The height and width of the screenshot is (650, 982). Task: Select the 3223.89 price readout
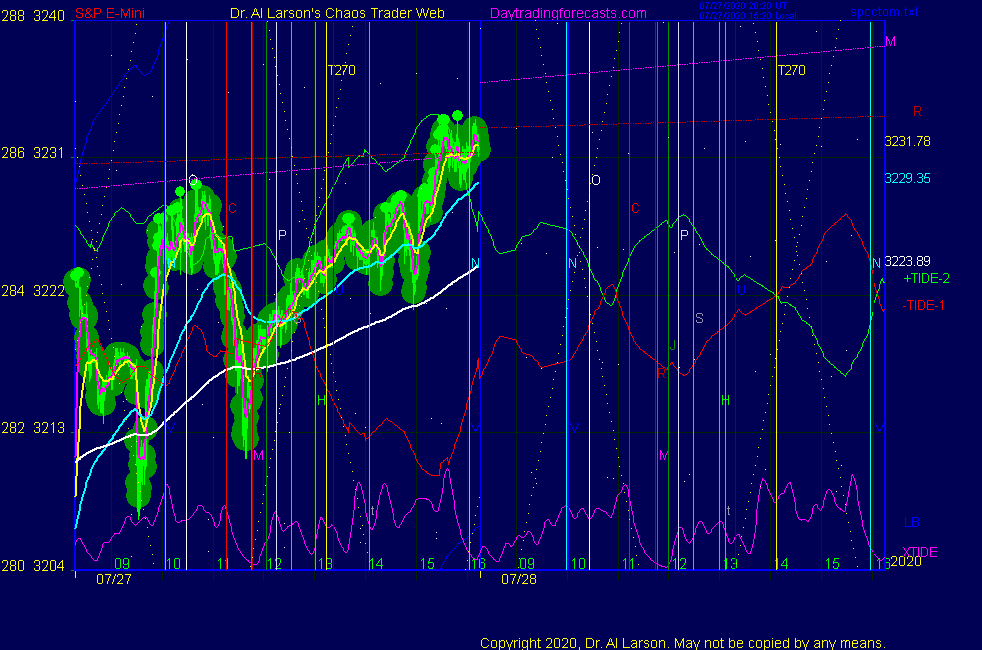pos(907,261)
